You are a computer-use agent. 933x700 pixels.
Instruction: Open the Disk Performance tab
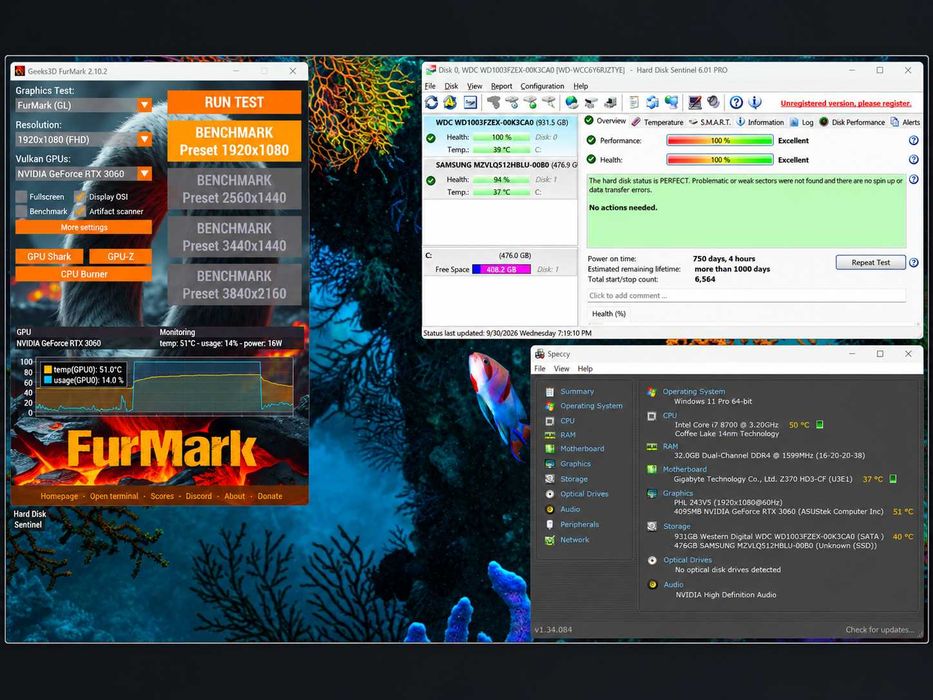[x=852, y=122]
